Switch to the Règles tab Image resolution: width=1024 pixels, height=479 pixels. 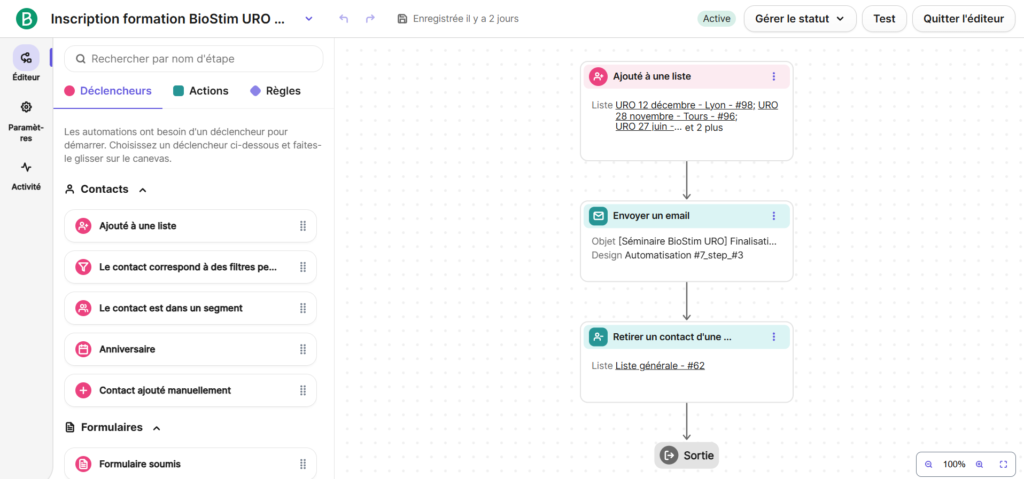click(x=275, y=91)
